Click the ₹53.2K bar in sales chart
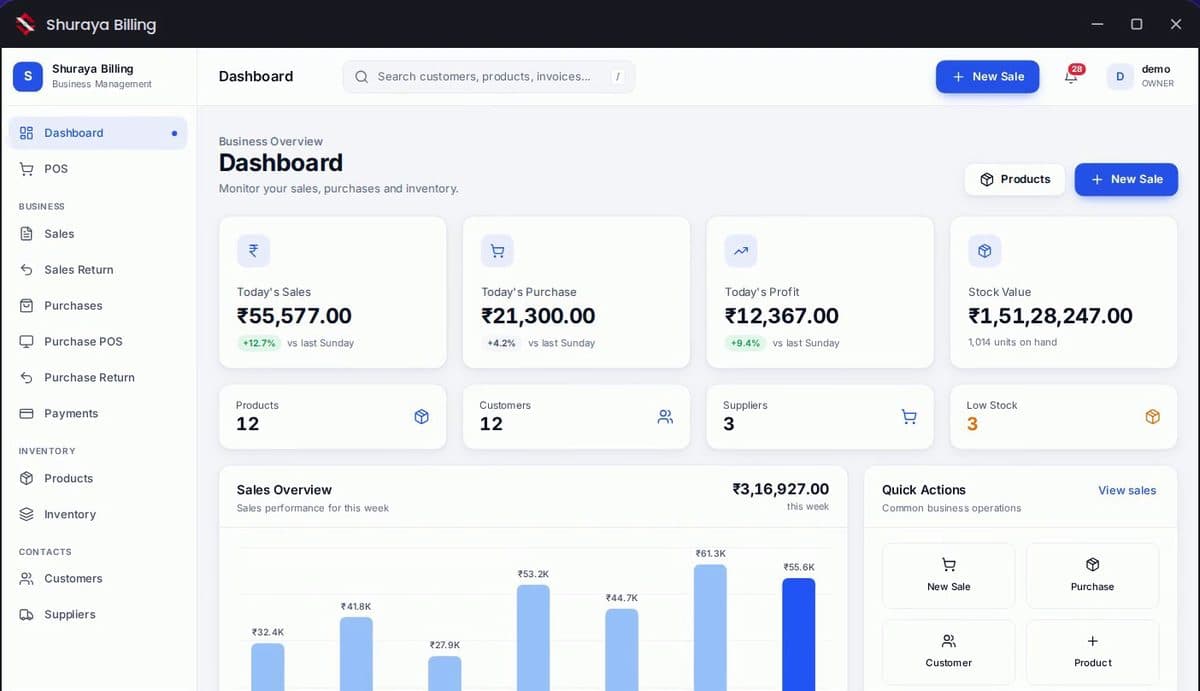This screenshot has width=1200, height=691. coord(533,638)
